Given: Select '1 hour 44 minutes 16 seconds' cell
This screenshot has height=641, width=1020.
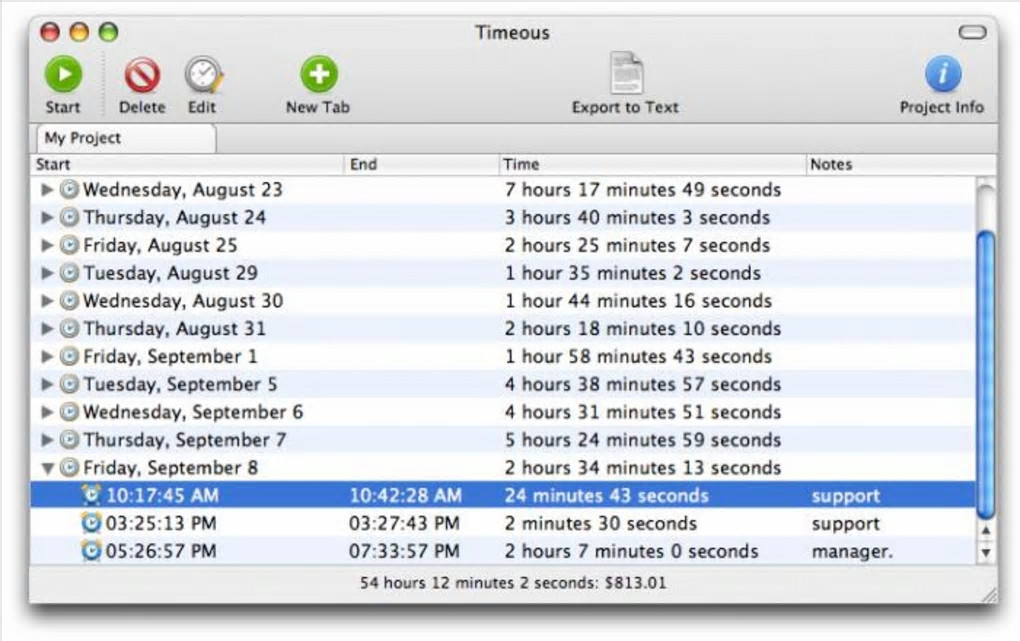Looking at the screenshot, I should tap(638, 301).
